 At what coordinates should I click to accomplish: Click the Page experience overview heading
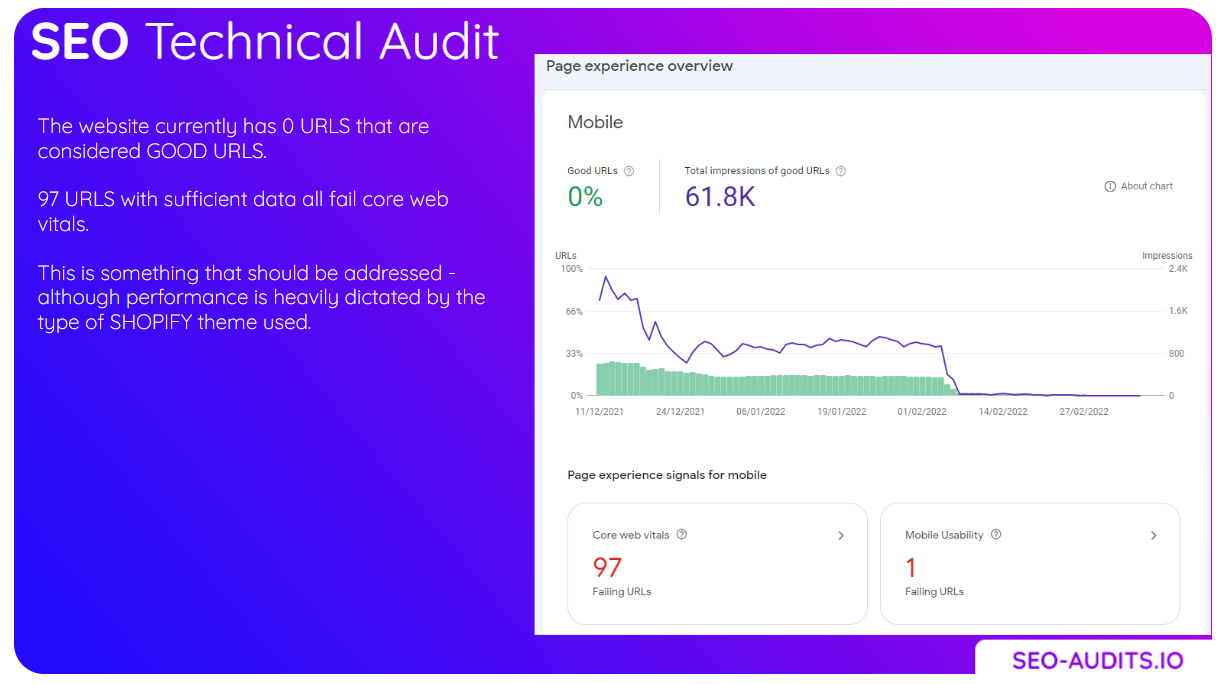click(639, 66)
